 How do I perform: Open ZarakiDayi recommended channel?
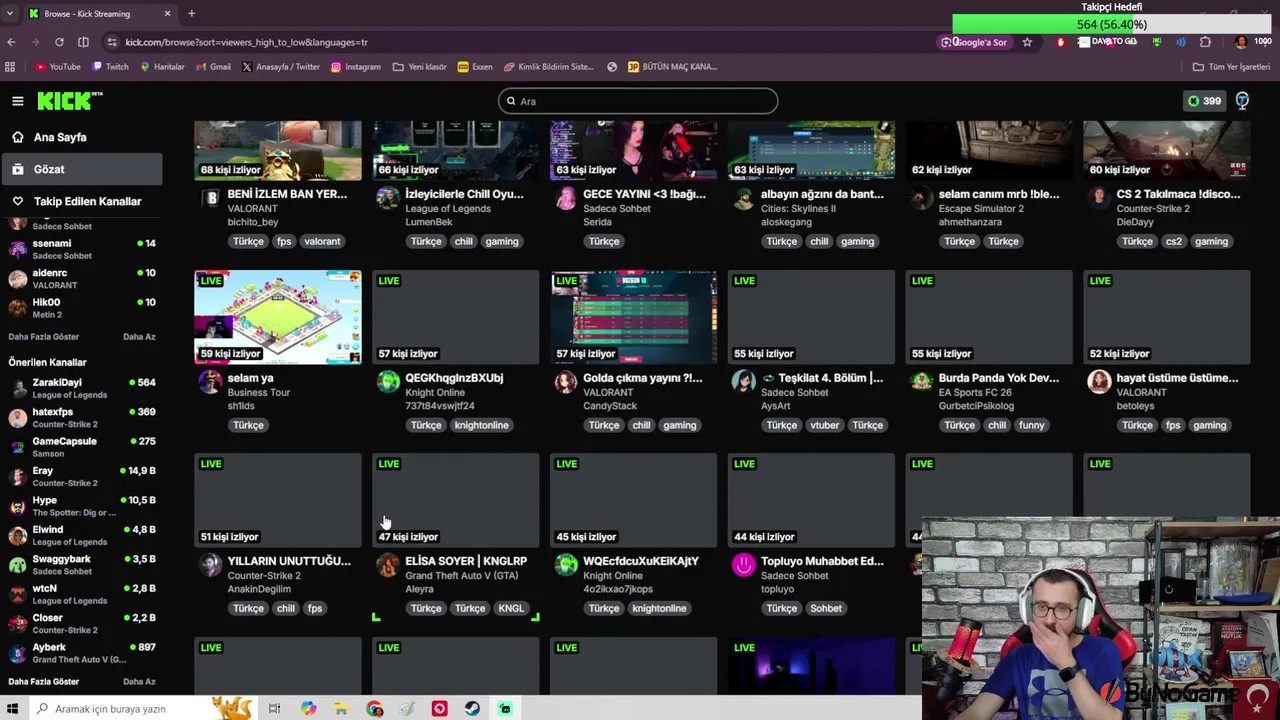[82, 388]
